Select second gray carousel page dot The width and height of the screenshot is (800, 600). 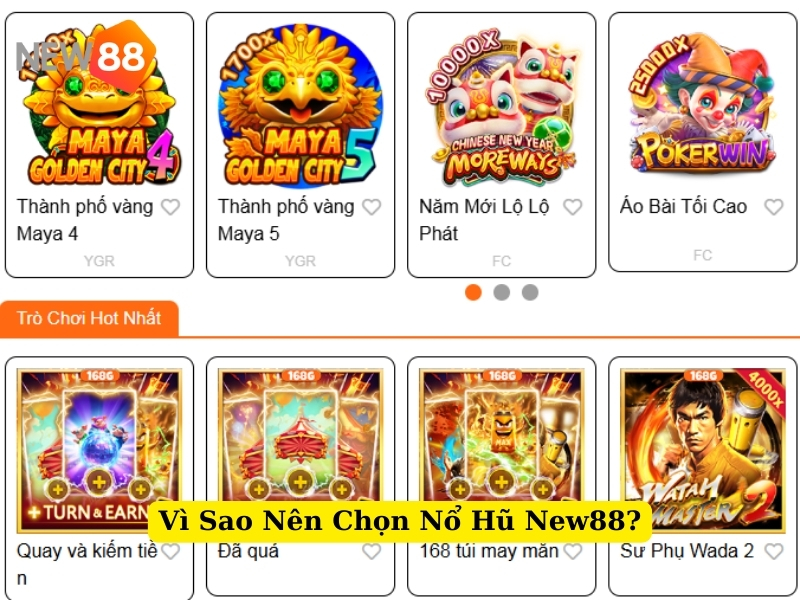(x=502, y=292)
